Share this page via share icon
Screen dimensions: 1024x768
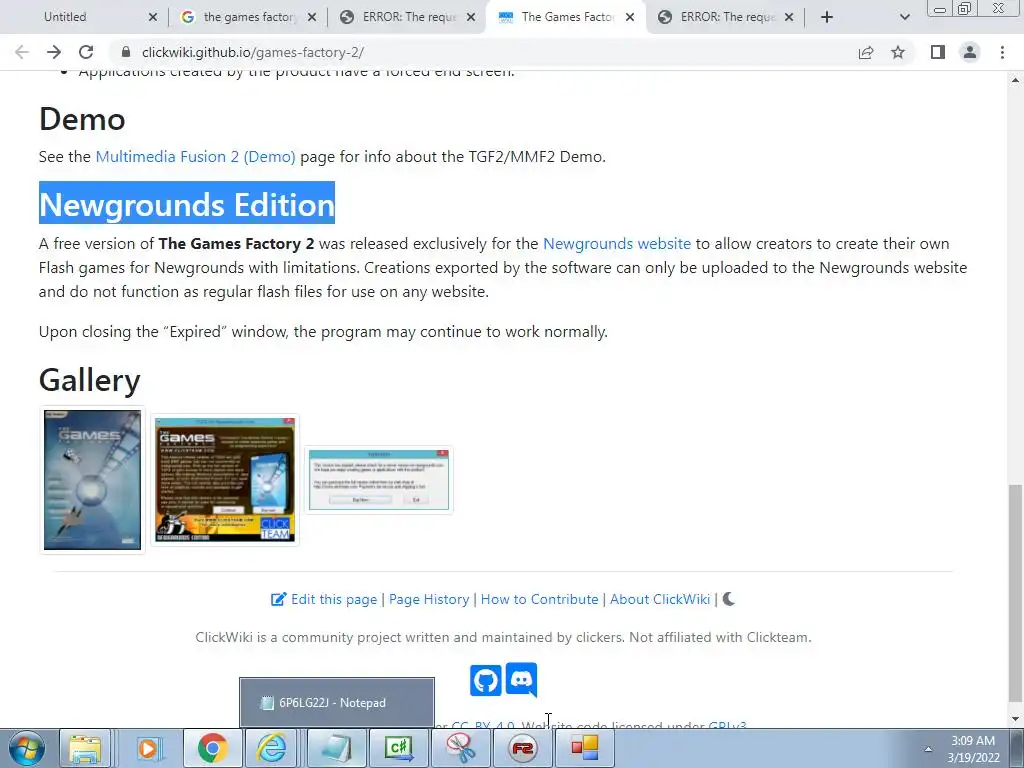[x=866, y=52]
